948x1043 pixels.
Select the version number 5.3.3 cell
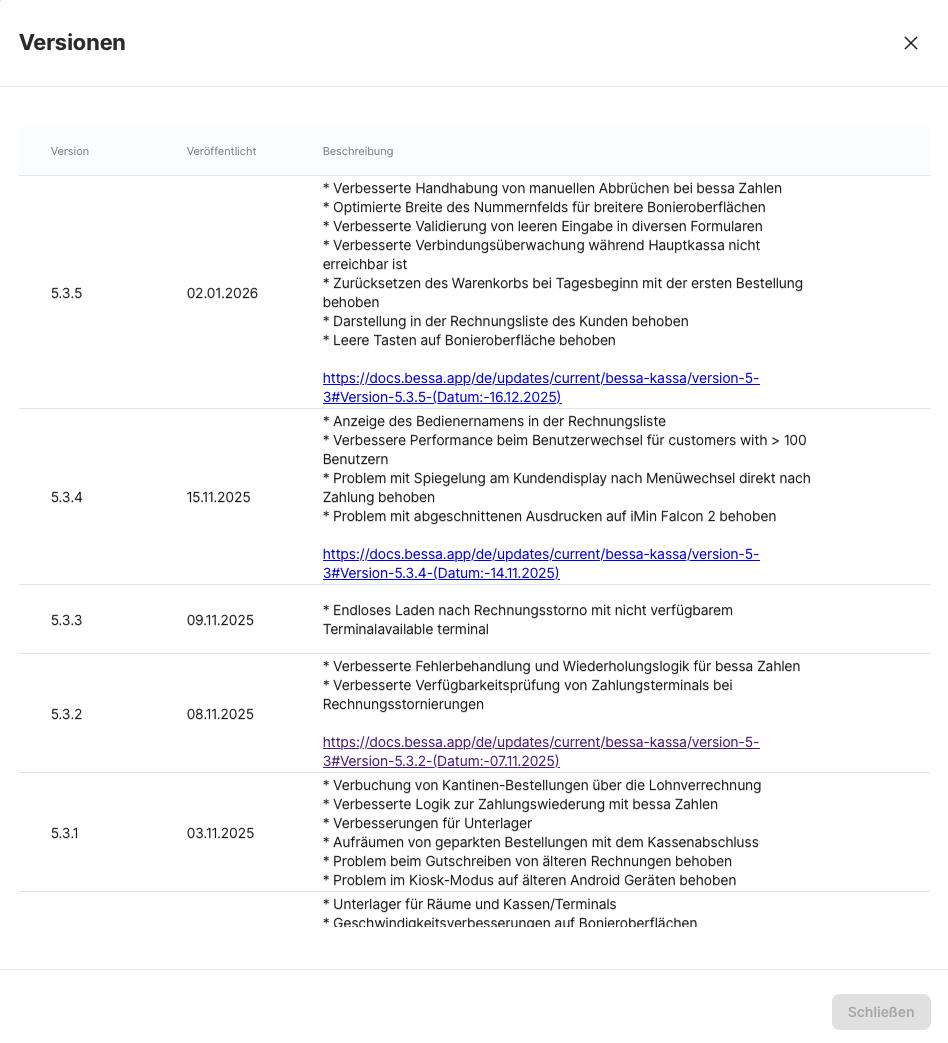pyautogui.click(x=67, y=620)
